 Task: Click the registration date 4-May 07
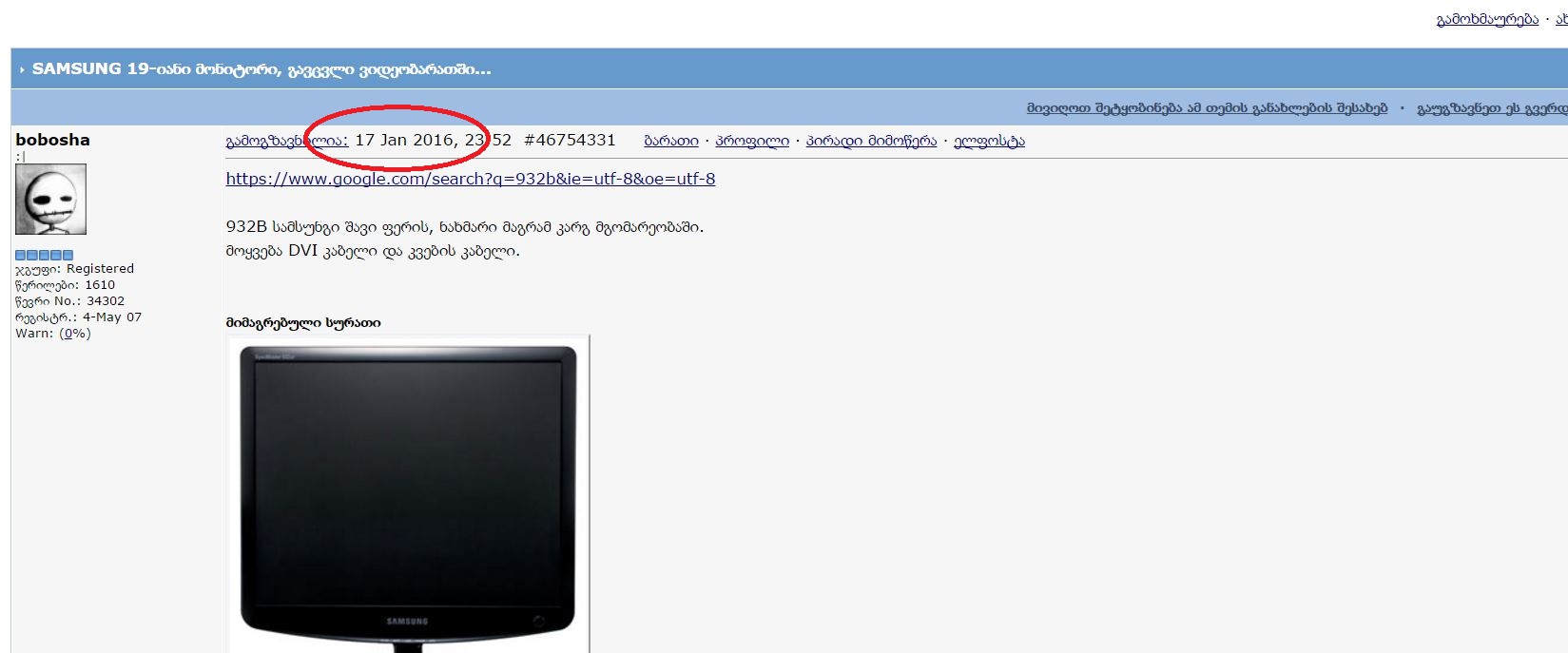pyautogui.click(x=112, y=317)
